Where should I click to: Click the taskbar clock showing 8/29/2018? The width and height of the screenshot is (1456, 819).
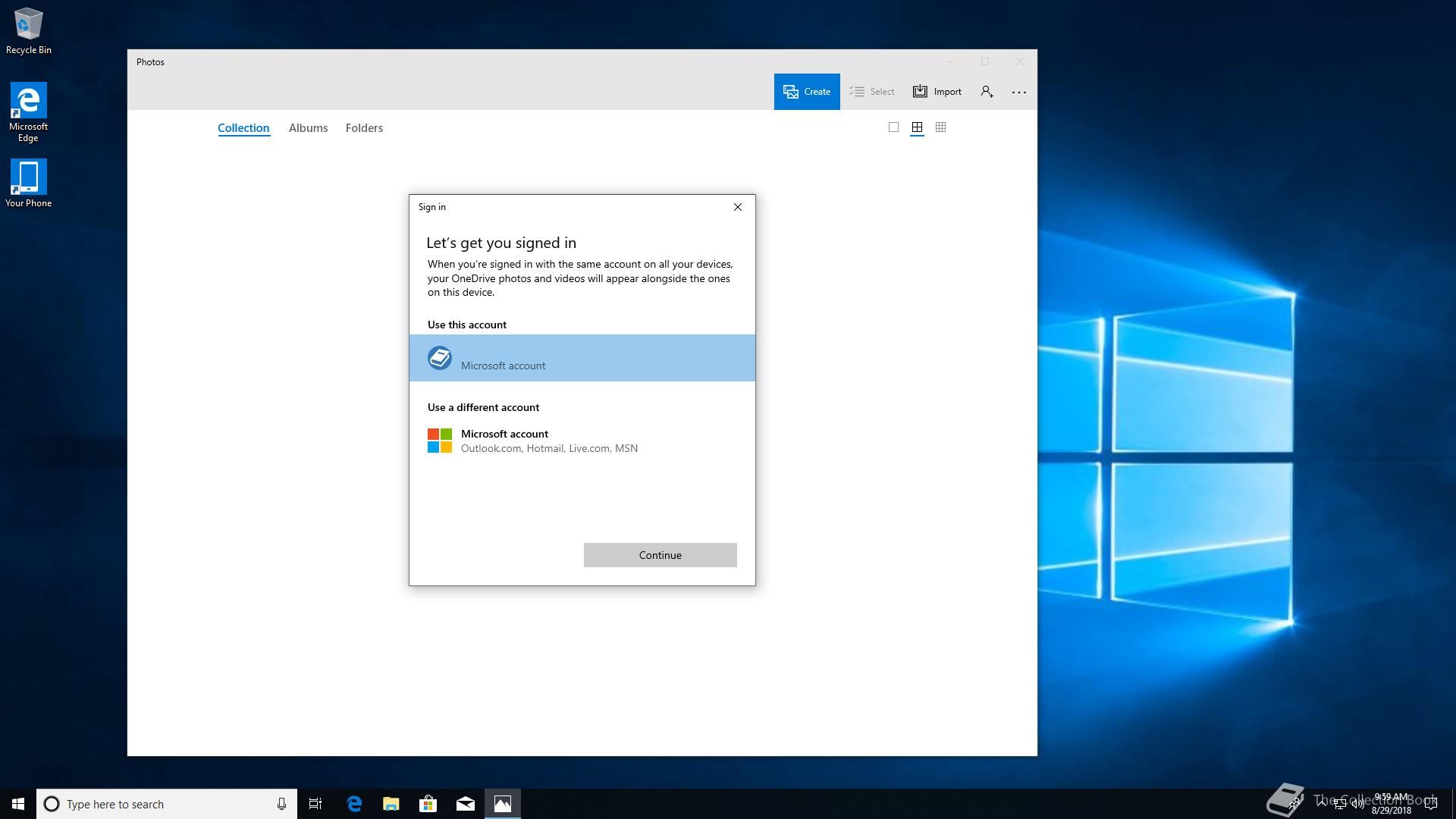[1391, 804]
